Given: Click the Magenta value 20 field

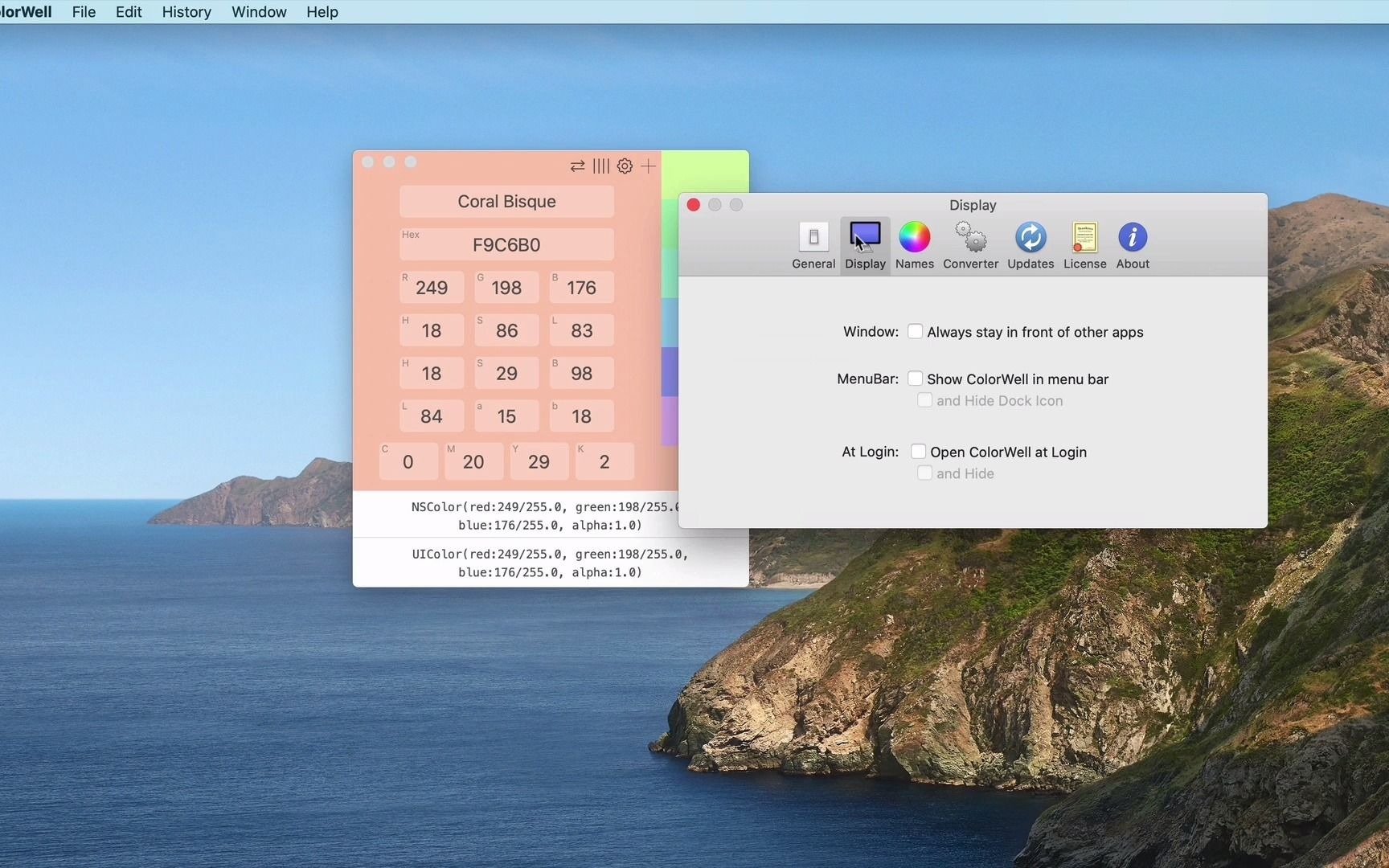Looking at the screenshot, I should click(473, 461).
